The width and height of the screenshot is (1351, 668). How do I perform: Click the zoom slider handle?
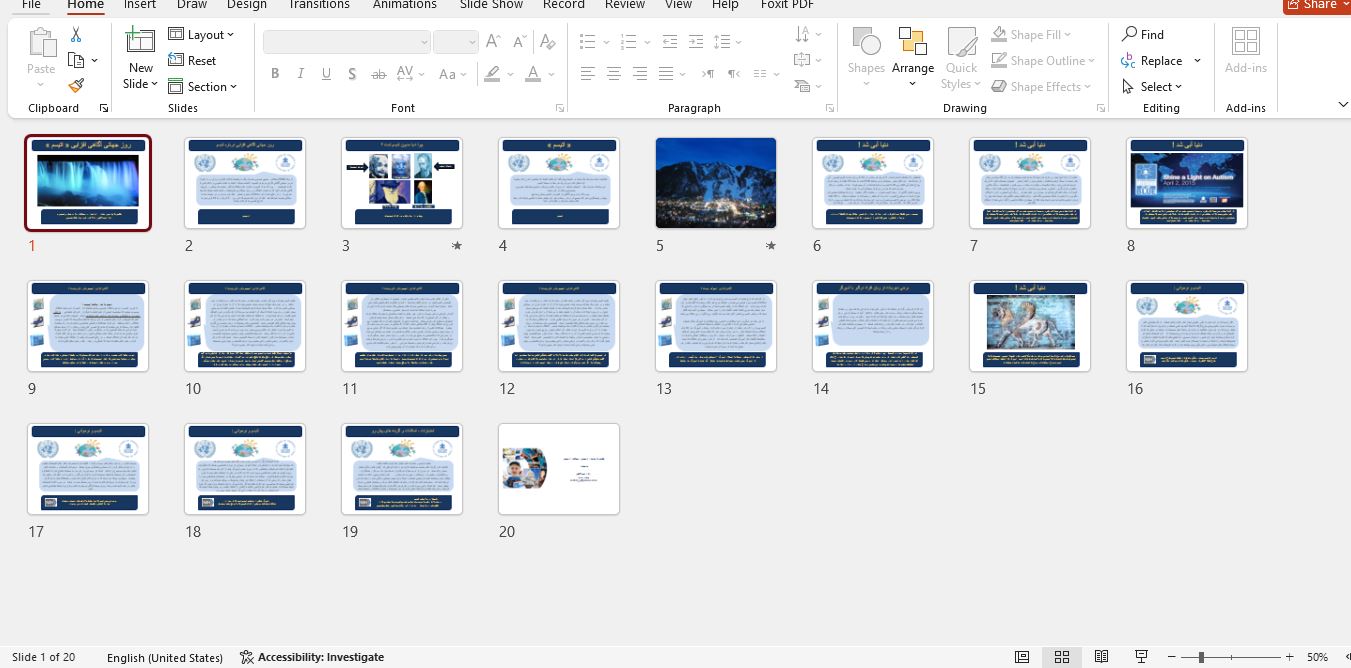(x=1201, y=657)
